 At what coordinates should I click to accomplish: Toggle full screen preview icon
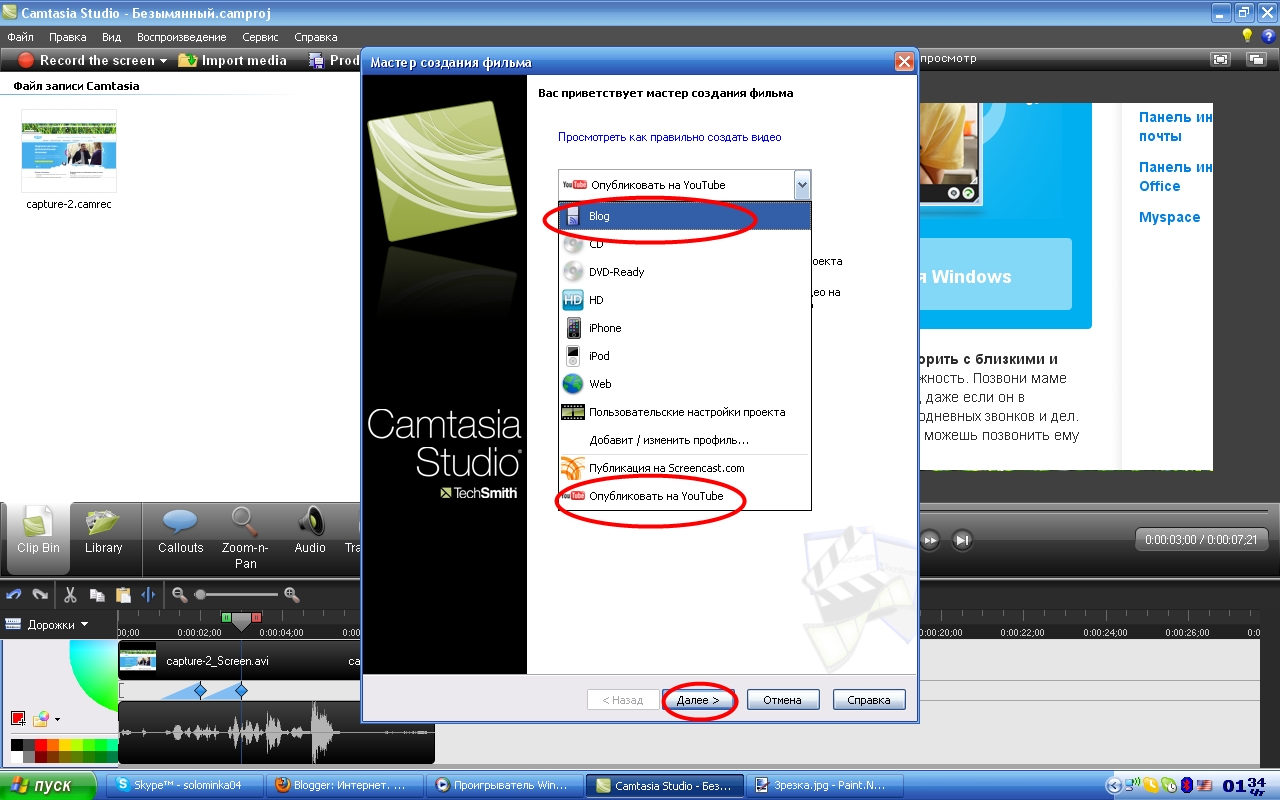pyautogui.click(x=1220, y=60)
